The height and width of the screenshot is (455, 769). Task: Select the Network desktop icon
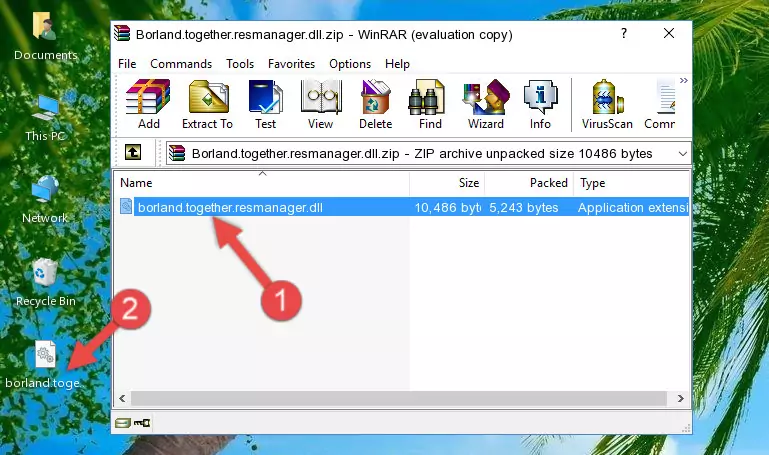(x=45, y=200)
